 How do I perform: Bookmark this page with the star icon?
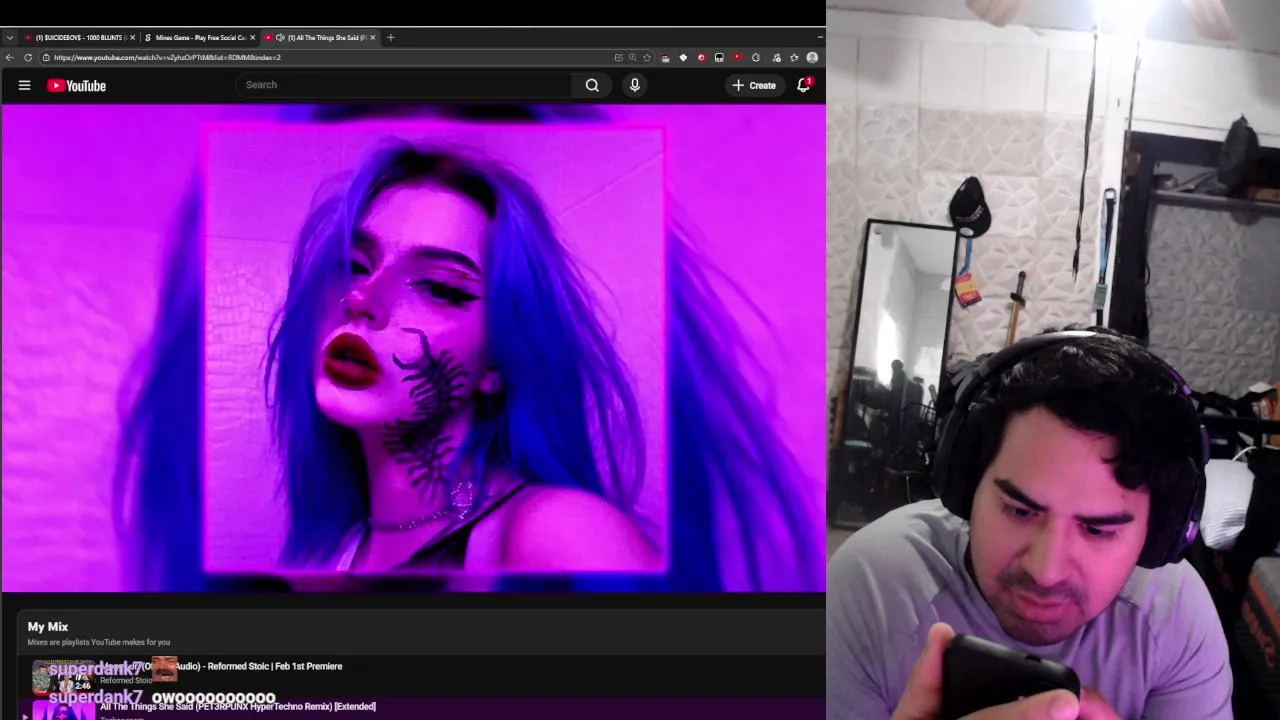pyautogui.click(x=647, y=57)
